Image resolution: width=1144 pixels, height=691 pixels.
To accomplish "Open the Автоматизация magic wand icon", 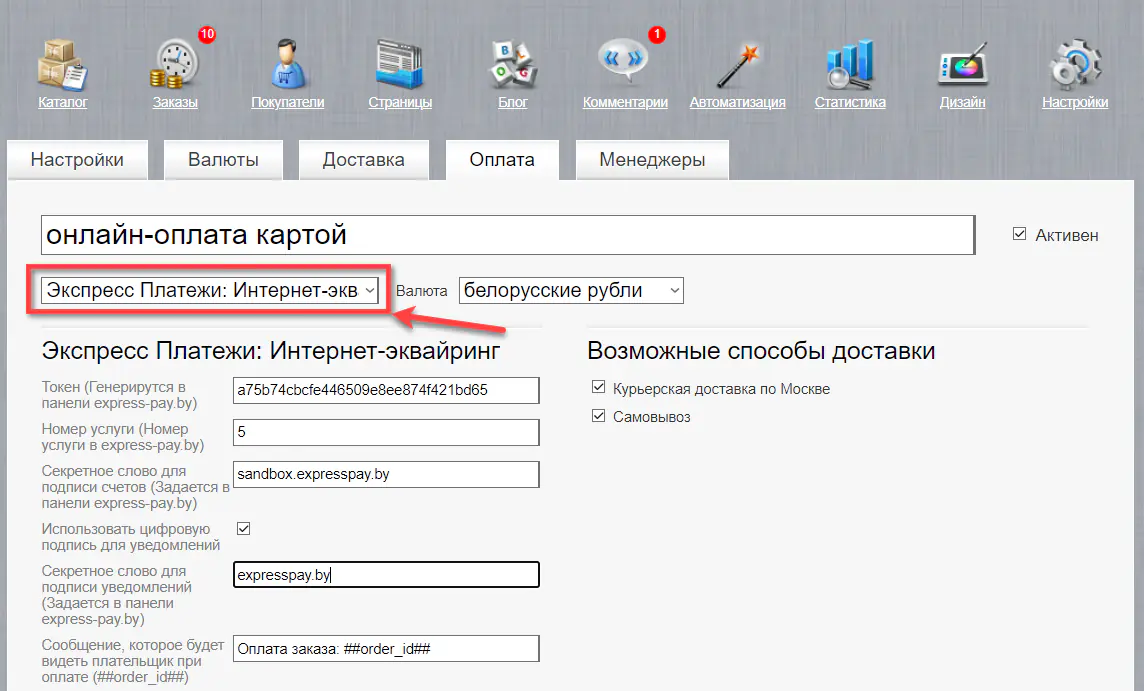I will pyautogui.click(x=737, y=60).
